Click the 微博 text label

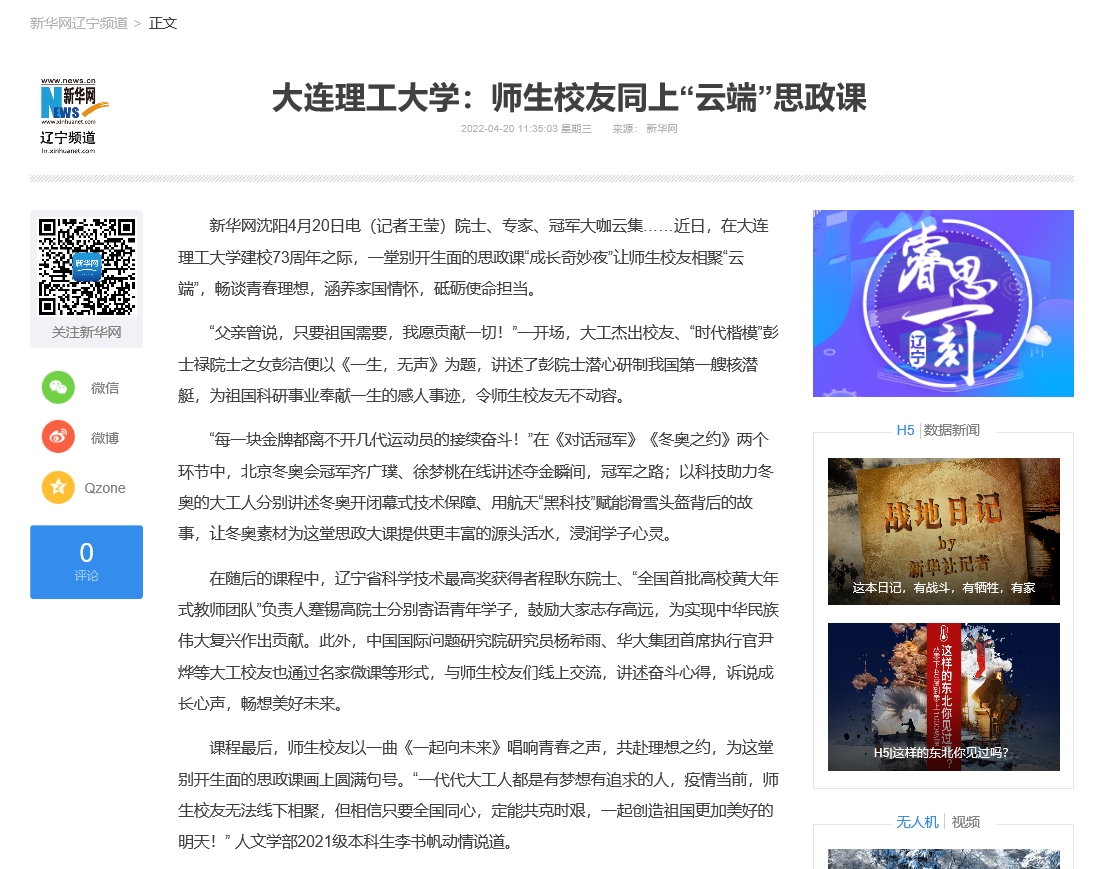pos(105,438)
